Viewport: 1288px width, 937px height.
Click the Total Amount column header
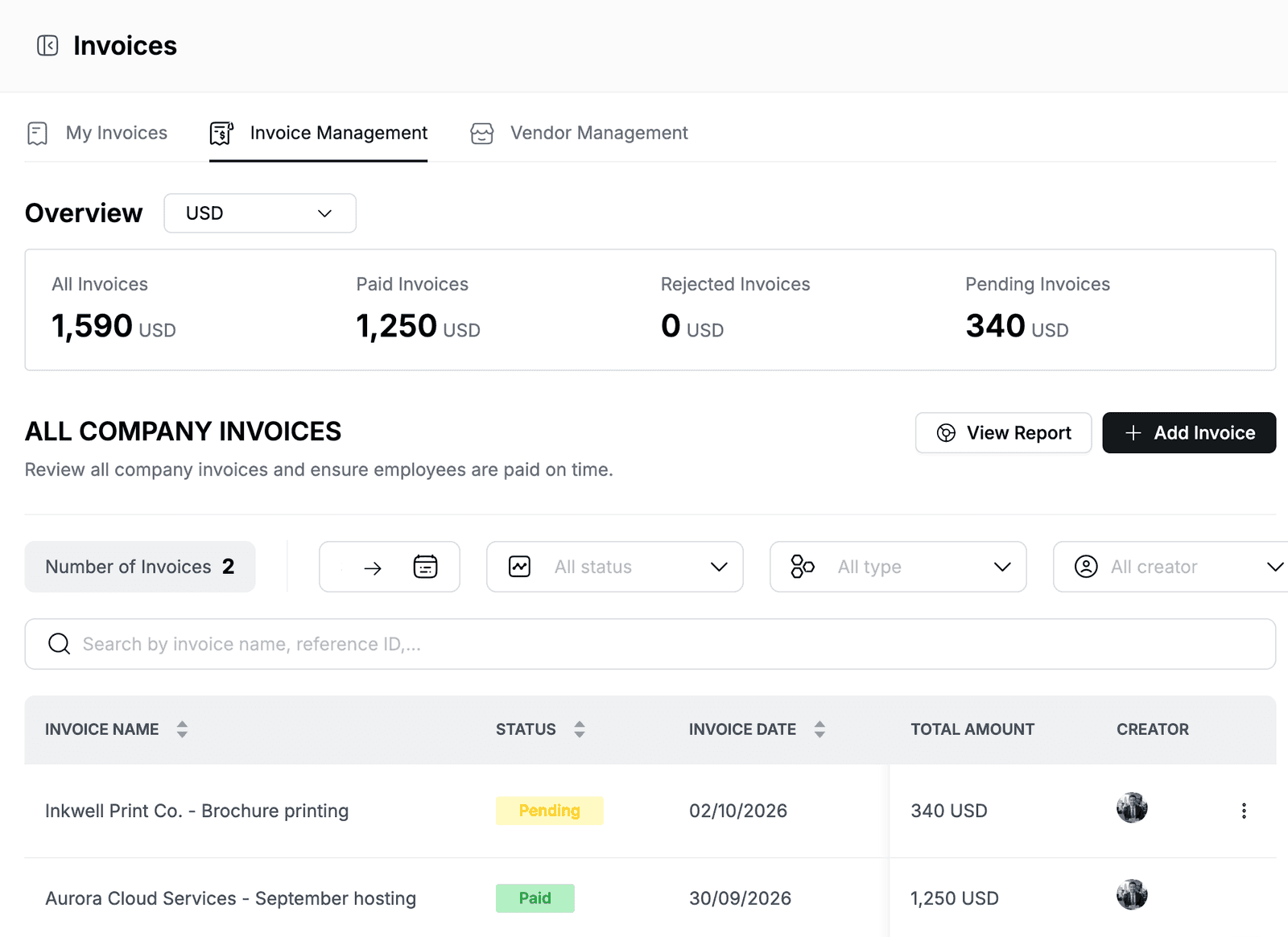[x=972, y=729]
